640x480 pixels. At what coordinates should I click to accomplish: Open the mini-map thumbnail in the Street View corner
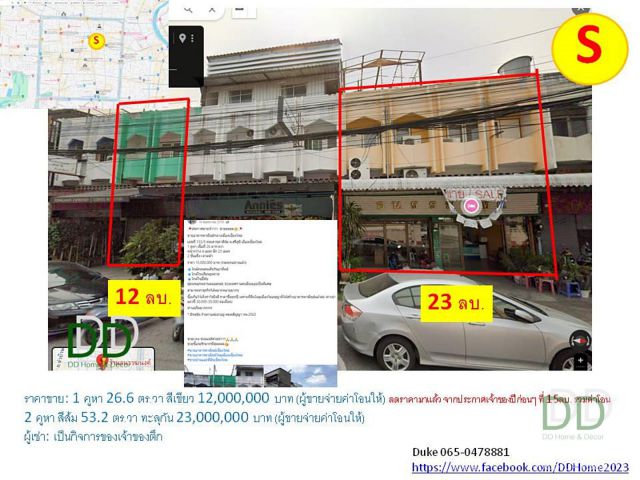point(103,359)
